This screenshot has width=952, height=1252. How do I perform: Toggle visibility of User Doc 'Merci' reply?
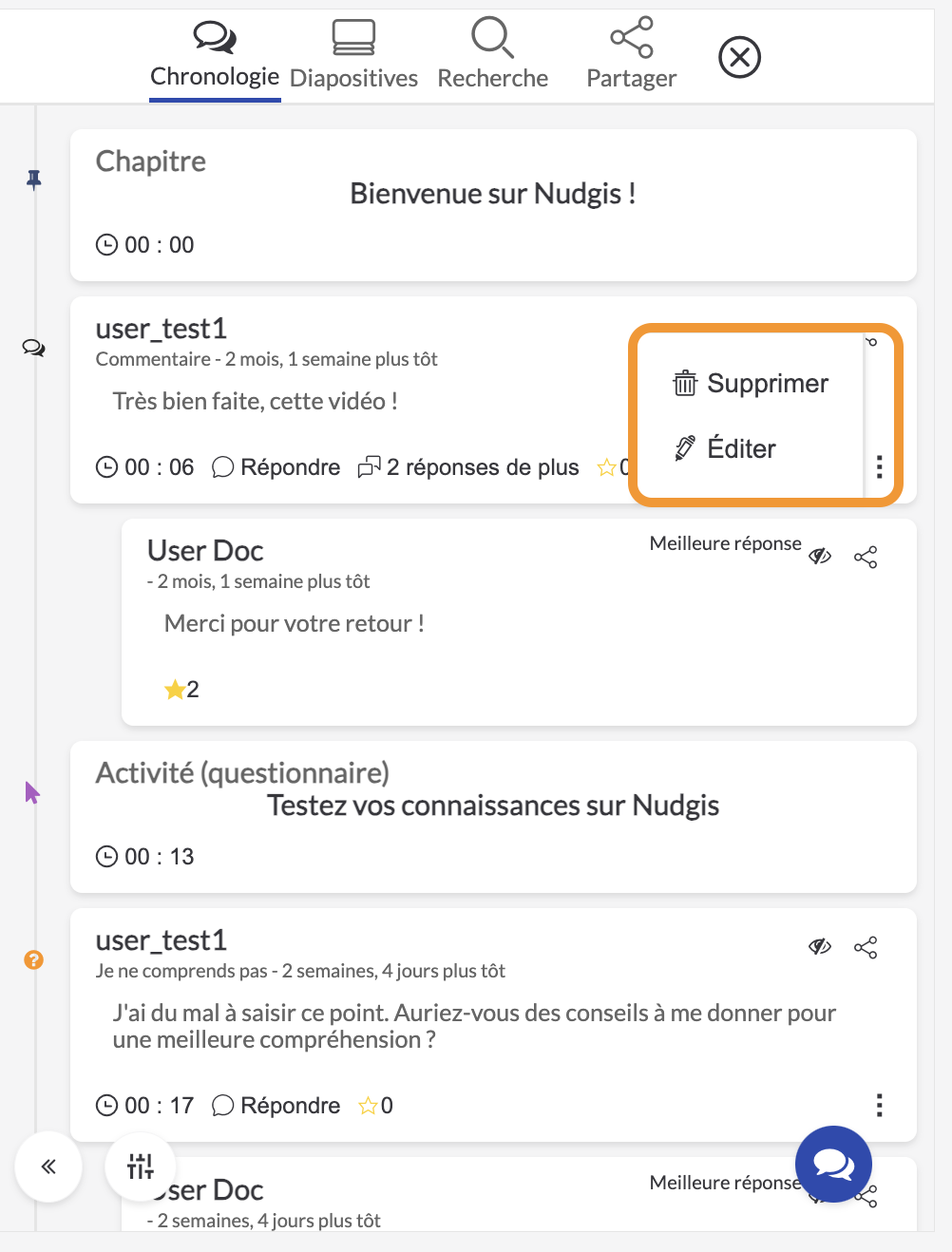click(x=820, y=557)
